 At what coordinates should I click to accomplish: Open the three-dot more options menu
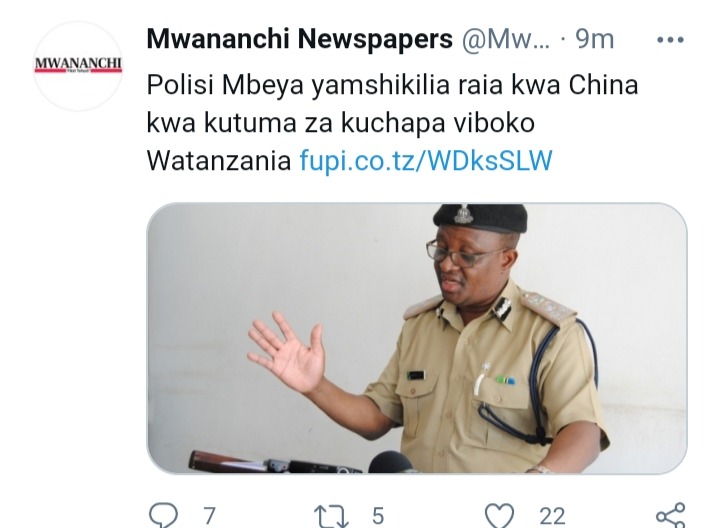670,40
